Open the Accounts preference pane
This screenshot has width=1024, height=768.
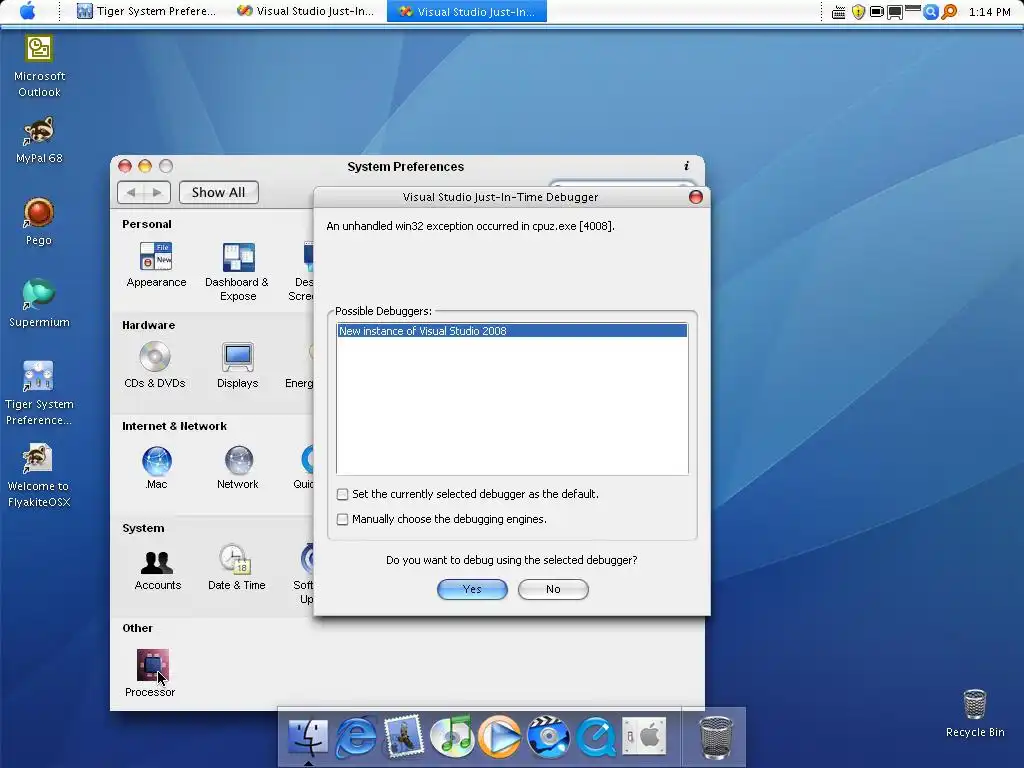pos(157,568)
